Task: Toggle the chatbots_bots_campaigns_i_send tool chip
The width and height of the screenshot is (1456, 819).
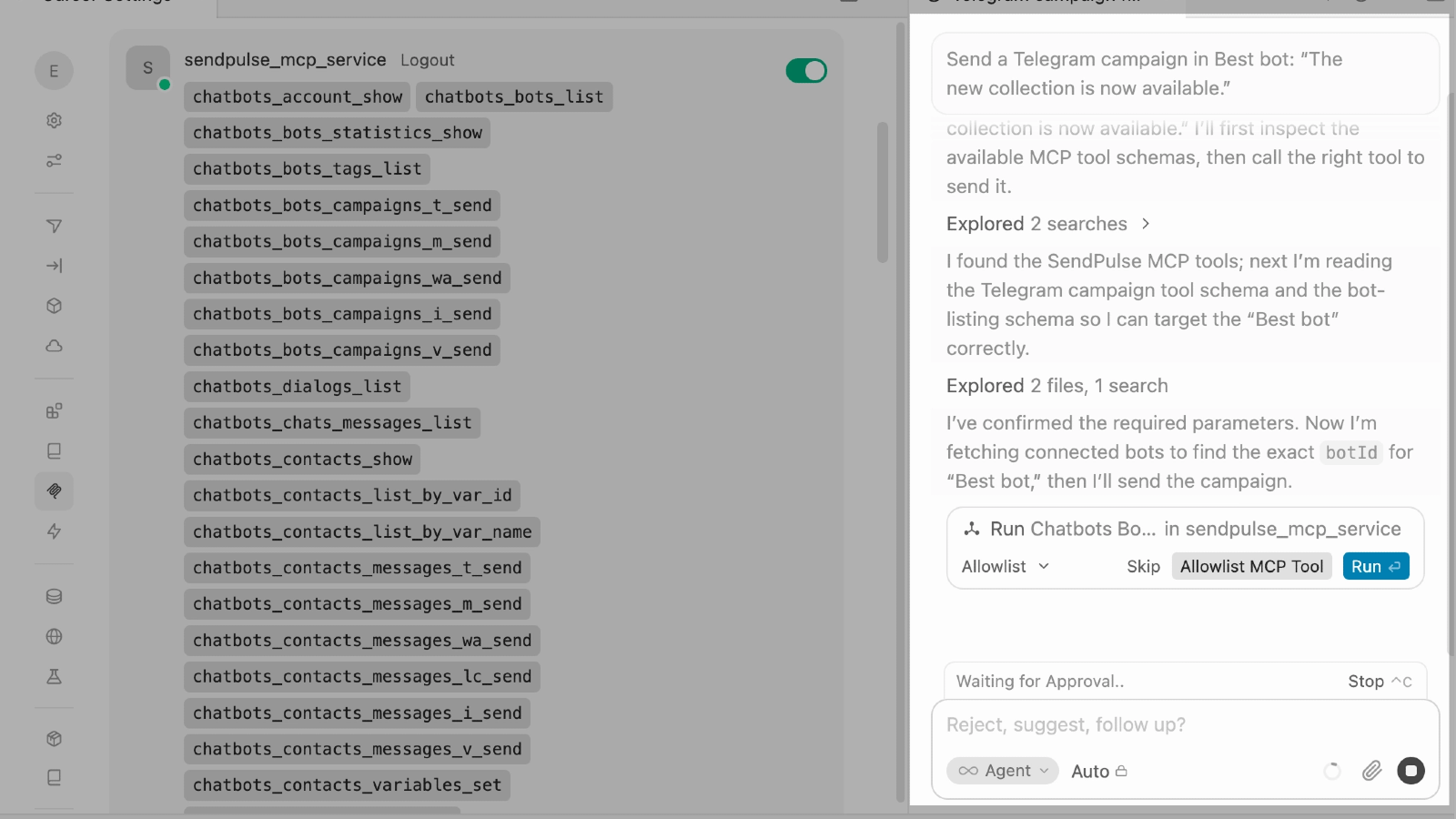Action: 342,314
